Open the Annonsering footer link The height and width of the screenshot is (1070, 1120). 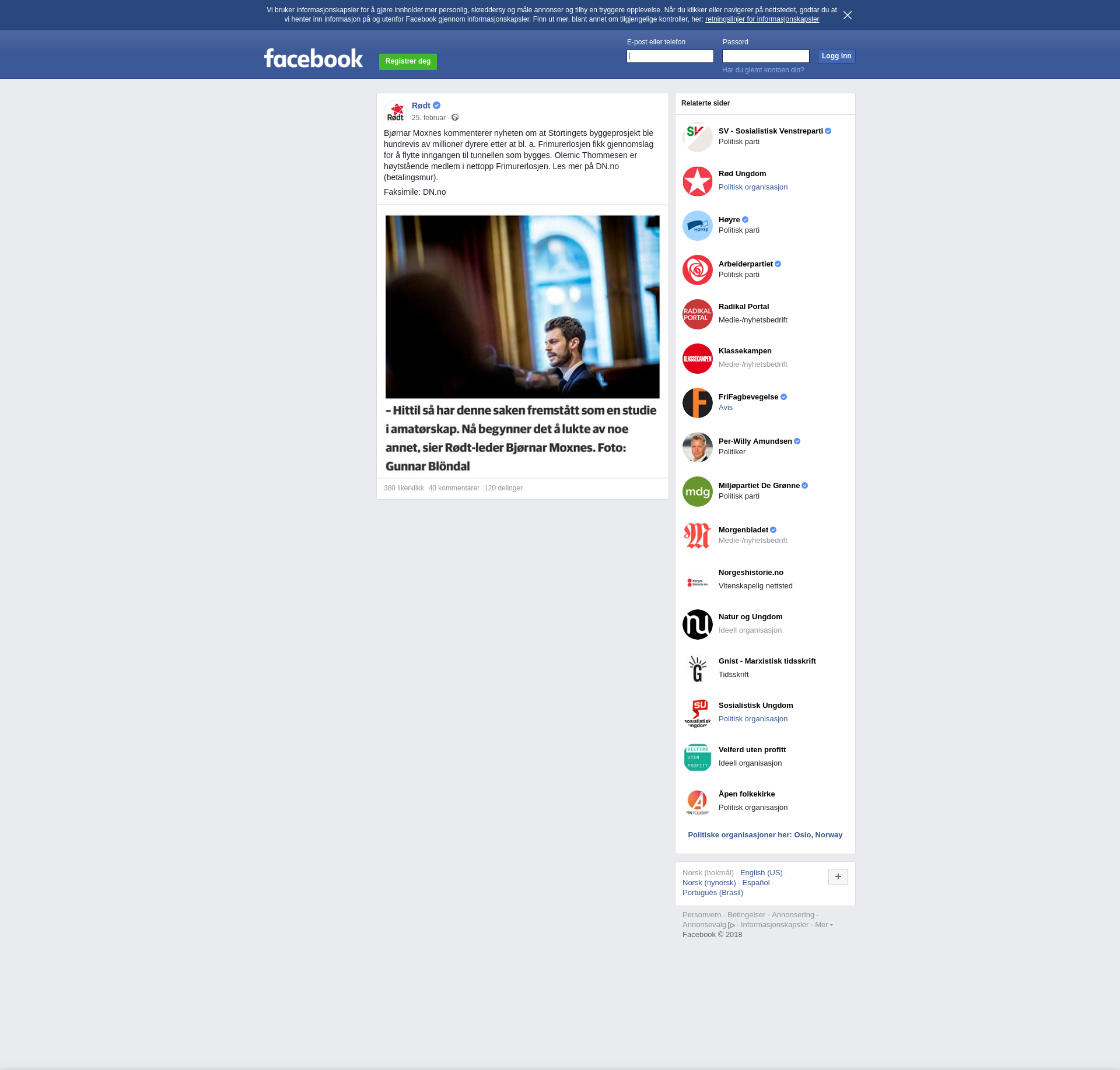coord(793,915)
